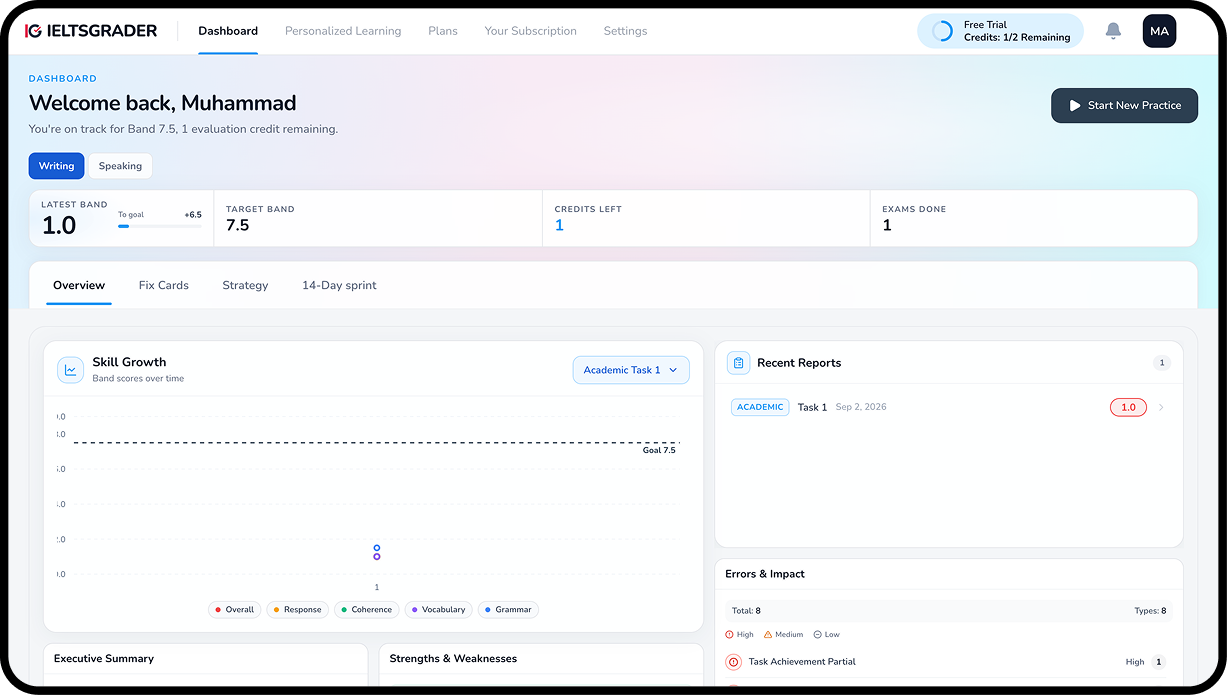Open the Plans nav item
1227x695 pixels.
click(x=443, y=31)
